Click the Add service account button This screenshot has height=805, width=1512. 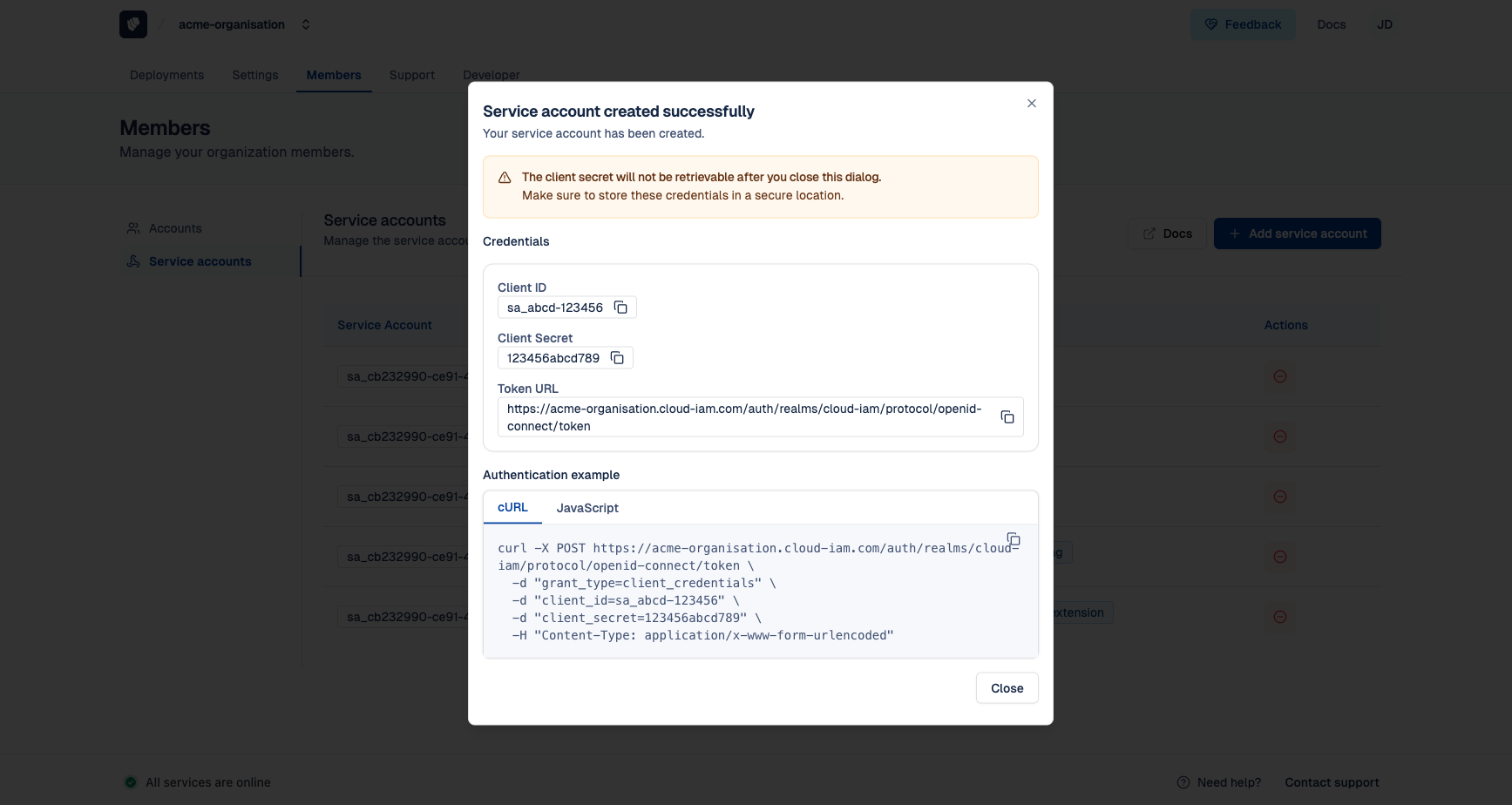coord(1297,233)
